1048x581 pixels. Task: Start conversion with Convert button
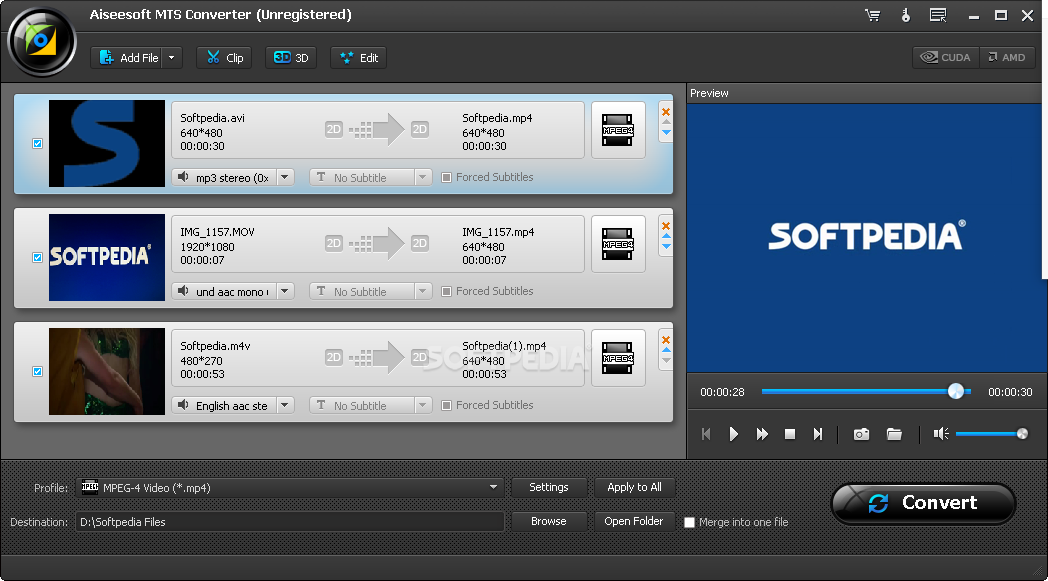923,503
